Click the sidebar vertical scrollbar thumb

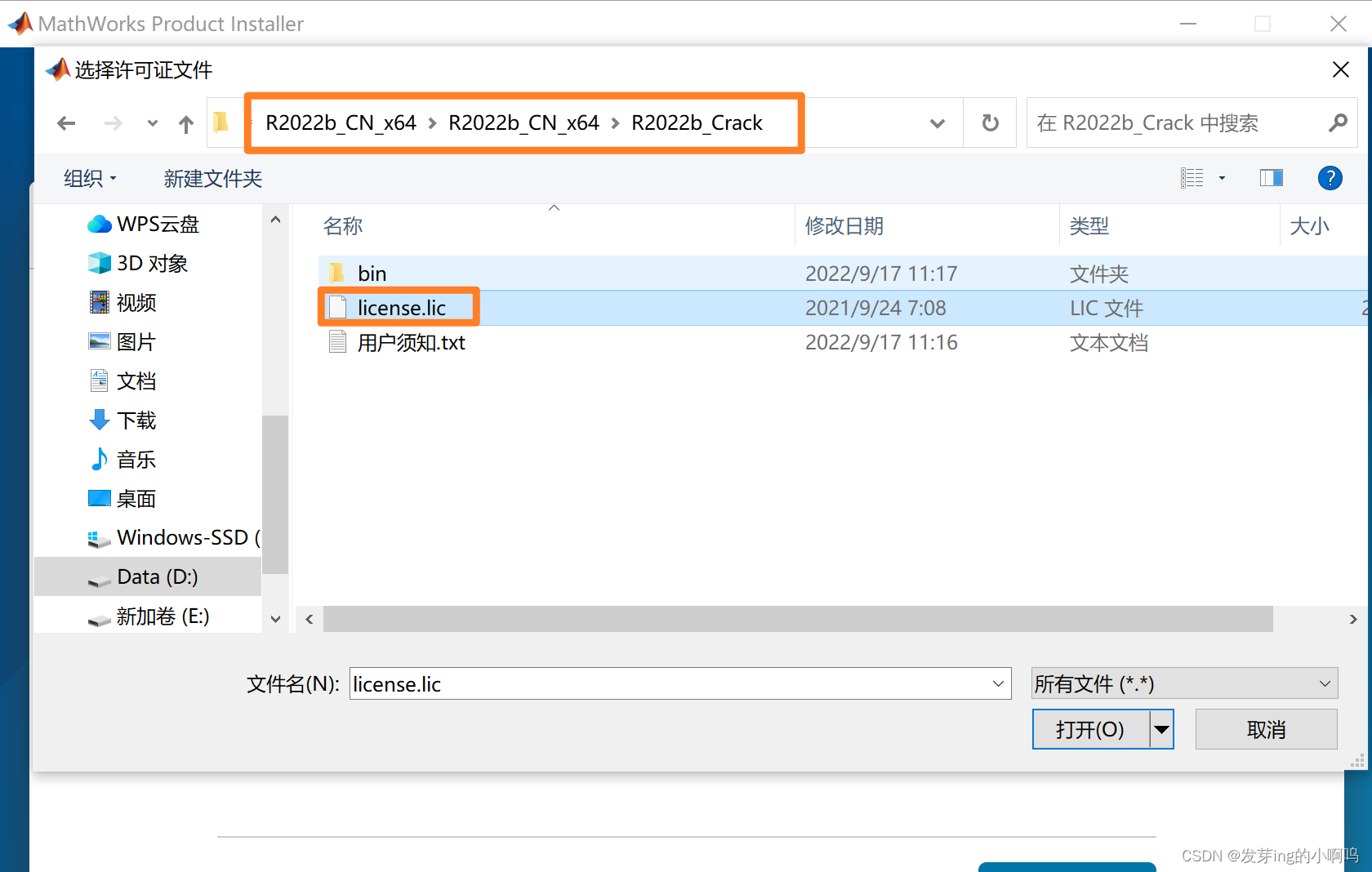pyautogui.click(x=275, y=495)
